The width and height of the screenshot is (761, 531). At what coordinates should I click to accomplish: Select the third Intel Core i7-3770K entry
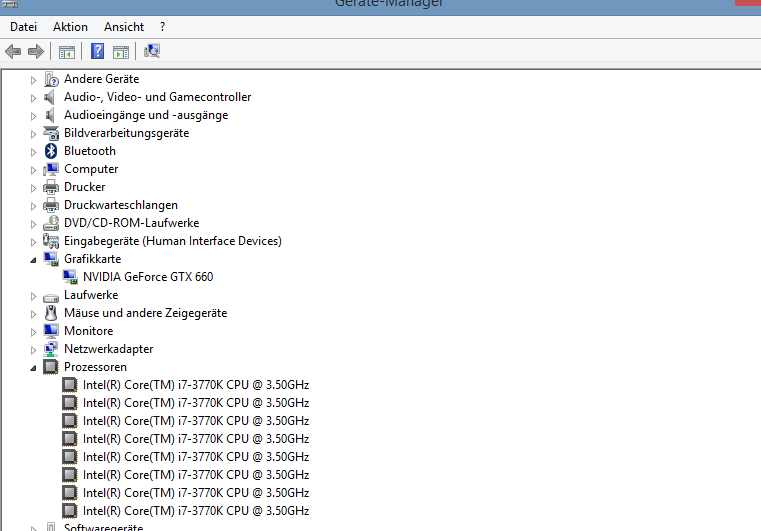[x=196, y=421]
